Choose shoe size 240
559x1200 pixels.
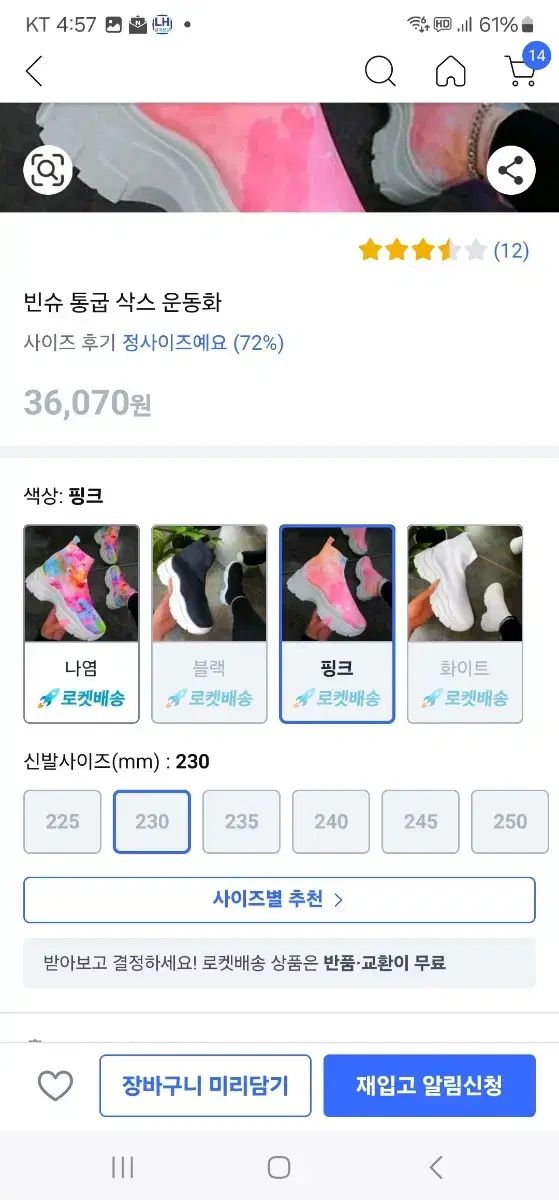click(331, 821)
